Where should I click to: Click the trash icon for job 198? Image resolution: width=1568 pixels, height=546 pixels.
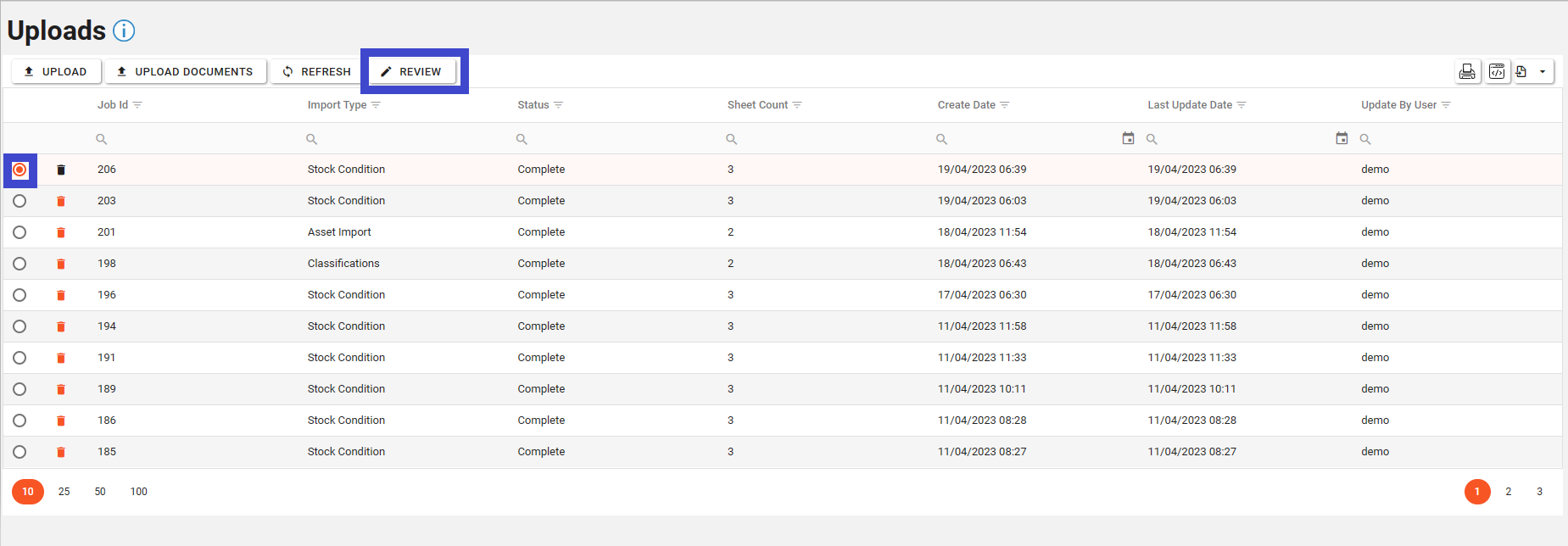pyautogui.click(x=61, y=265)
